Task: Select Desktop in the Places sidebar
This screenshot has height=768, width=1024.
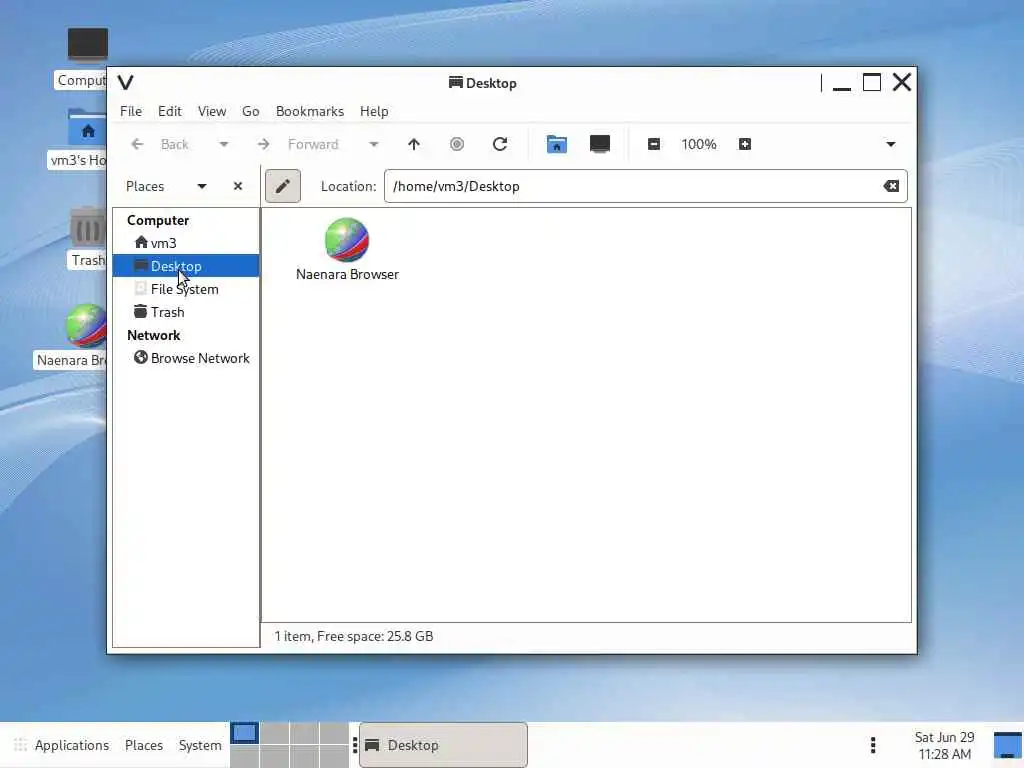Action: click(186, 266)
